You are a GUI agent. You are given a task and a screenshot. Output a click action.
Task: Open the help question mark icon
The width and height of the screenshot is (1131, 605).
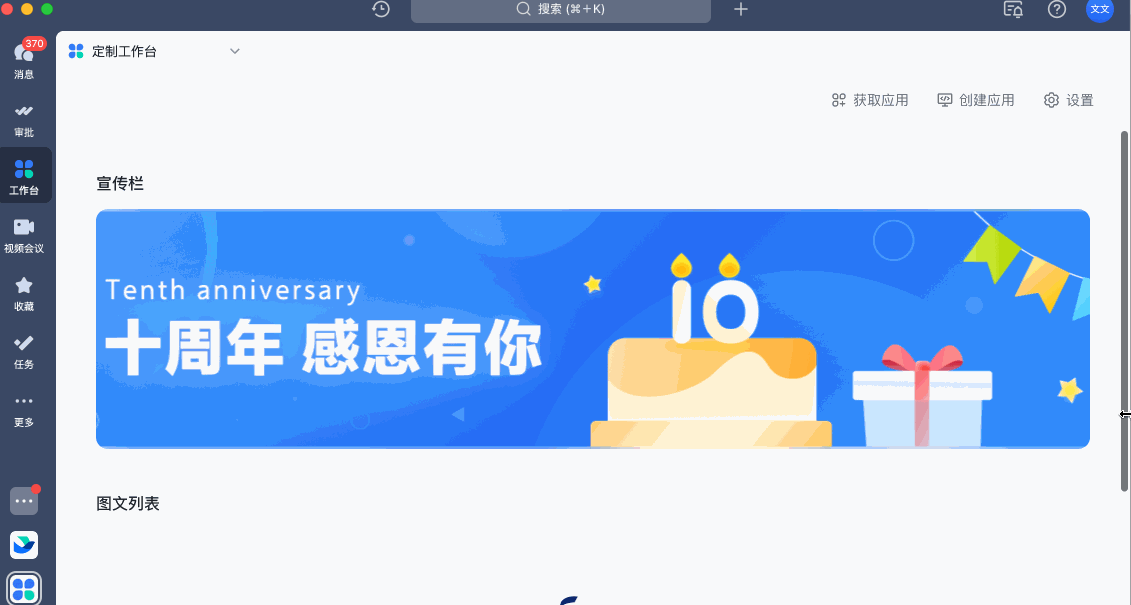(1057, 9)
